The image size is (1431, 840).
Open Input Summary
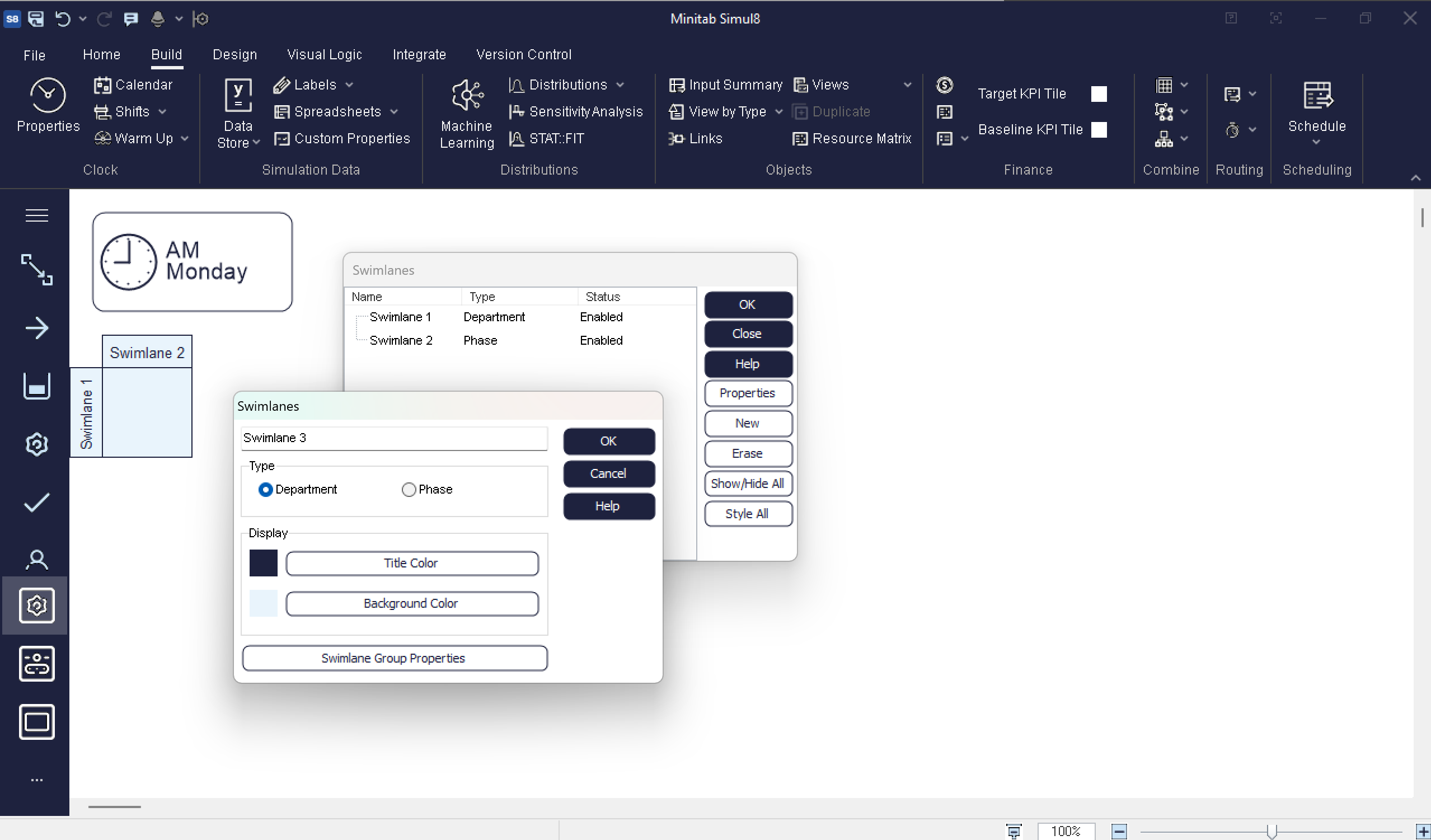[726, 85]
